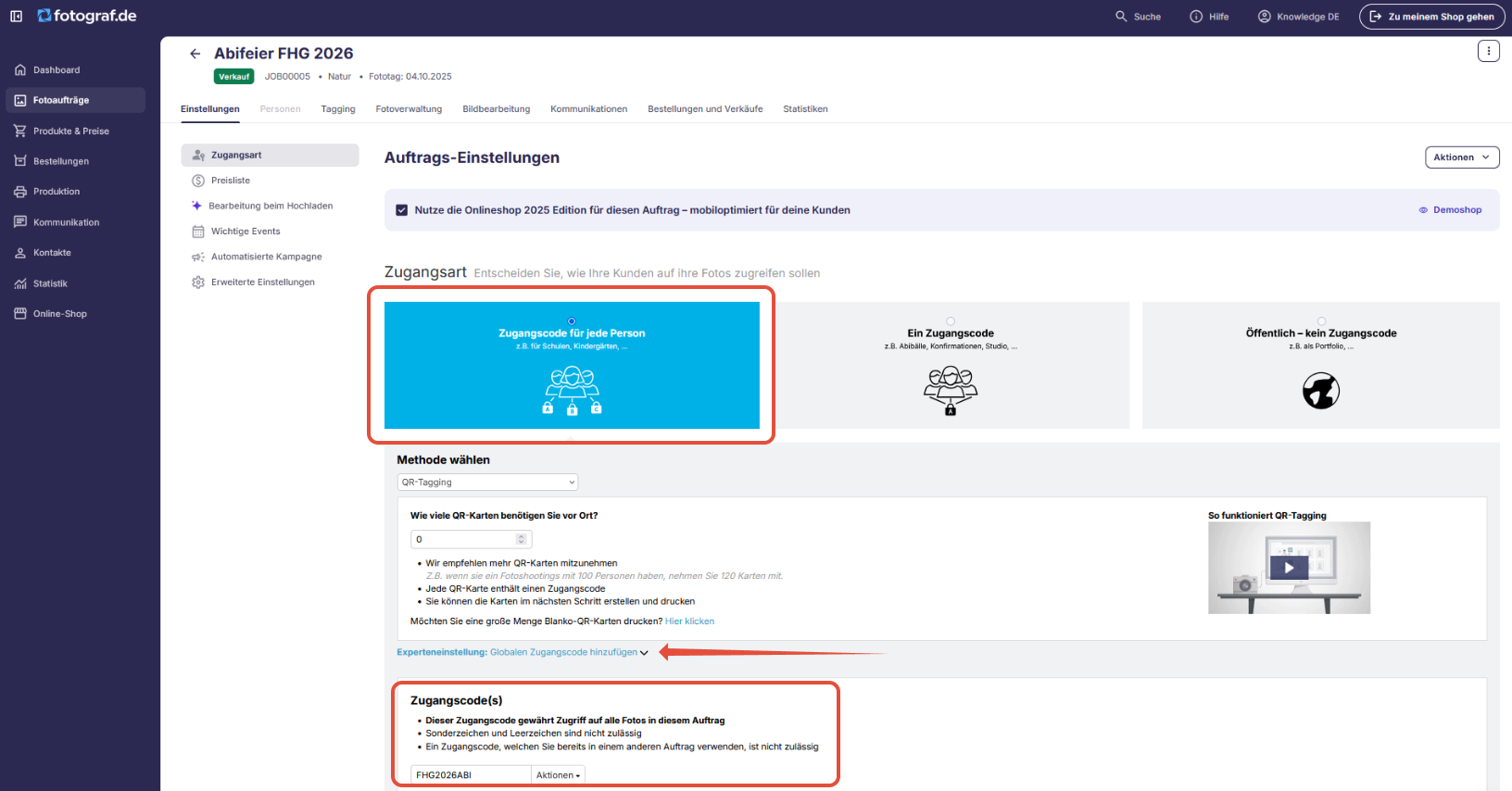Click the Suche search icon
This screenshot has height=791, width=1512.
tap(1121, 17)
